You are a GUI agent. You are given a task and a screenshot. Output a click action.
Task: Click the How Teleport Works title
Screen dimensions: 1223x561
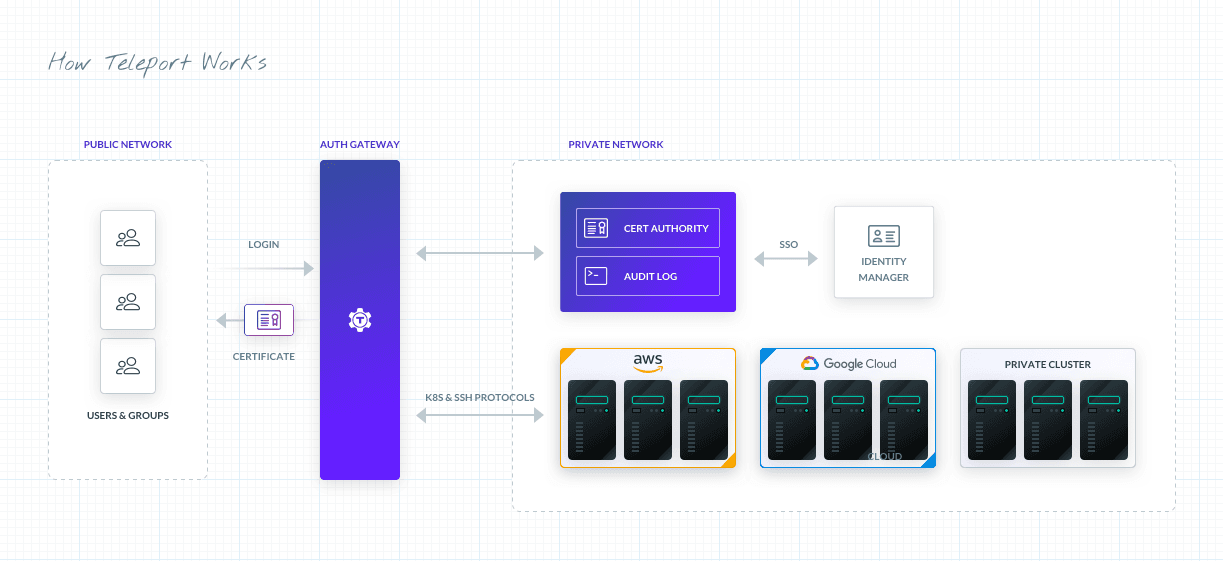(x=157, y=63)
